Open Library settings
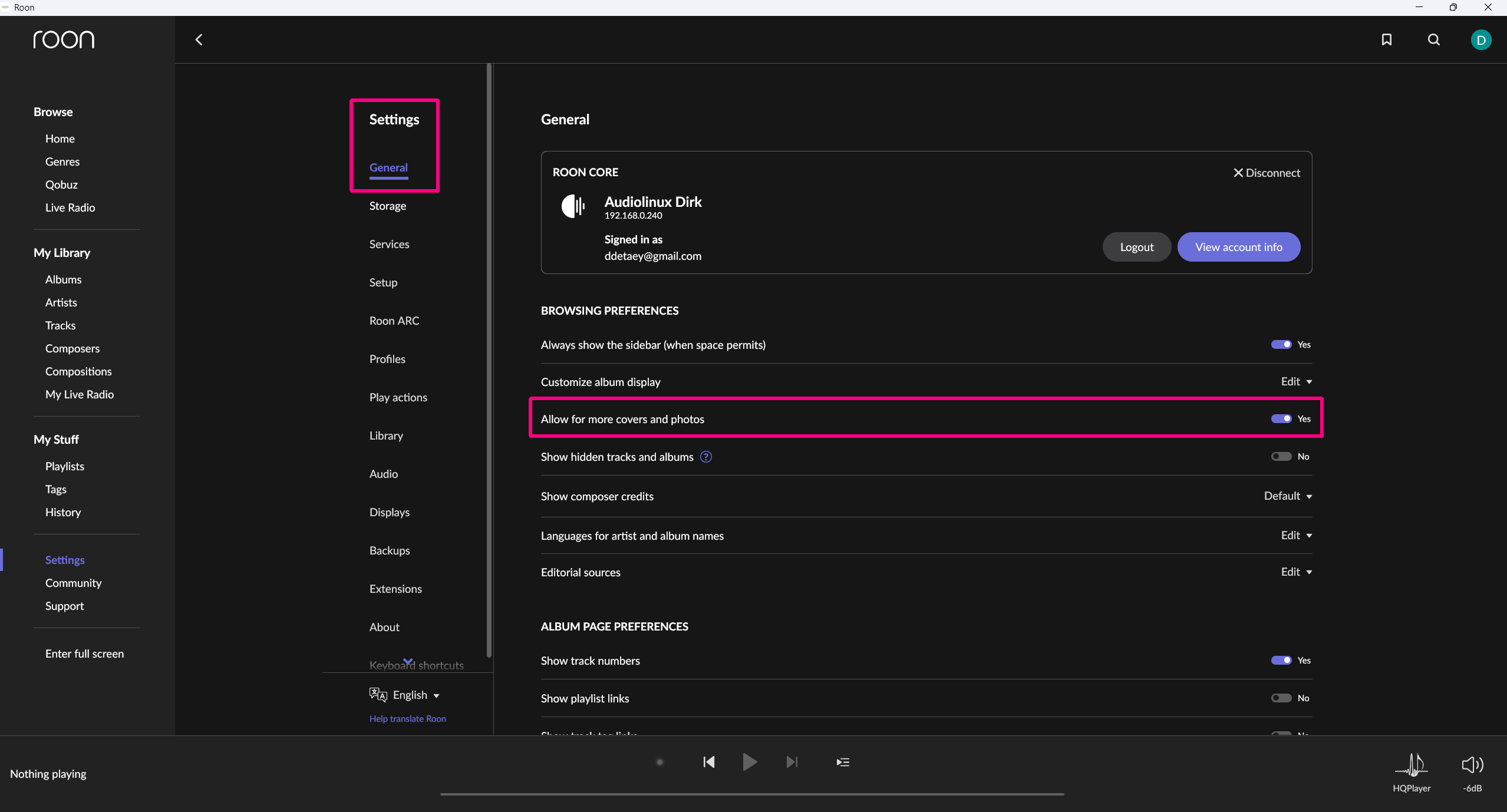Image resolution: width=1507 pixels, height=812 pixels. click(386, 436)
